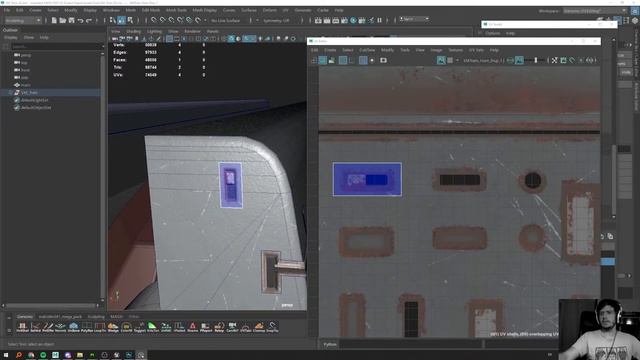Viewport: 640px width, 360px height.
Task: Toggle display image in UV Editor toolbar
Action: click(x=441, y=60)
